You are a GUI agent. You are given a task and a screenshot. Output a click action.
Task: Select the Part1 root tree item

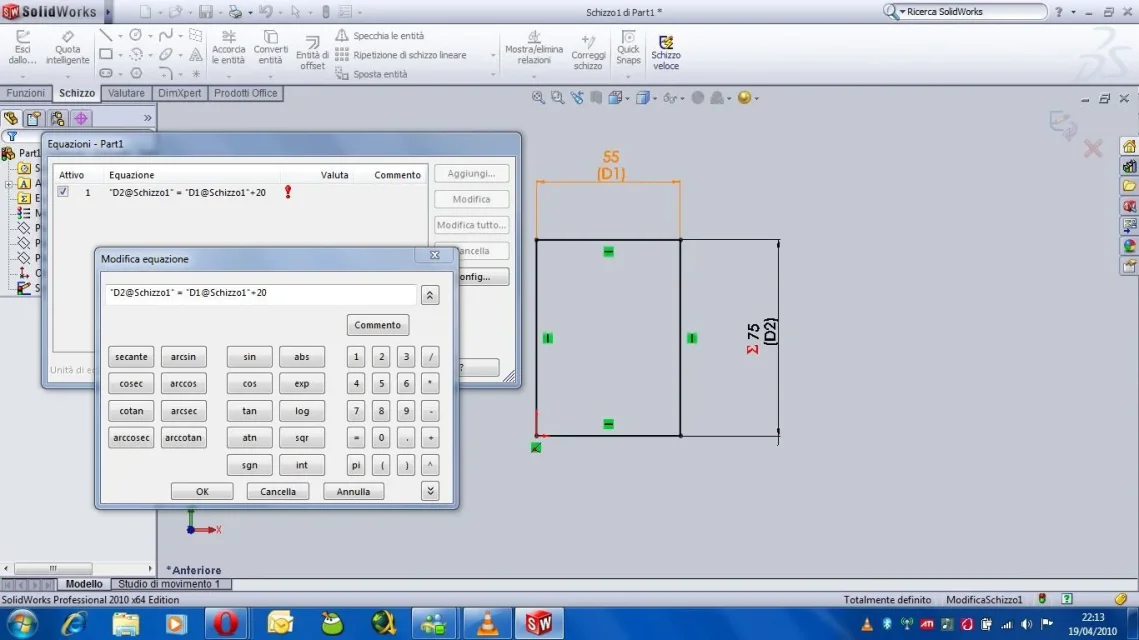pyautogui.click(x=21, y=153)
